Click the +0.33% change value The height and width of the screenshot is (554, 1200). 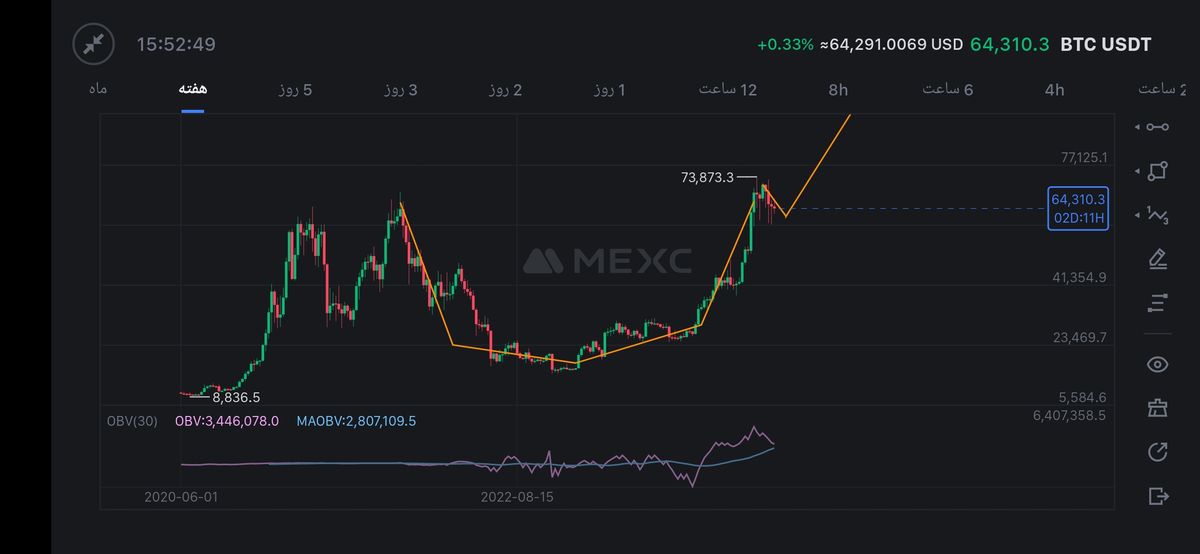pos(785,45)
